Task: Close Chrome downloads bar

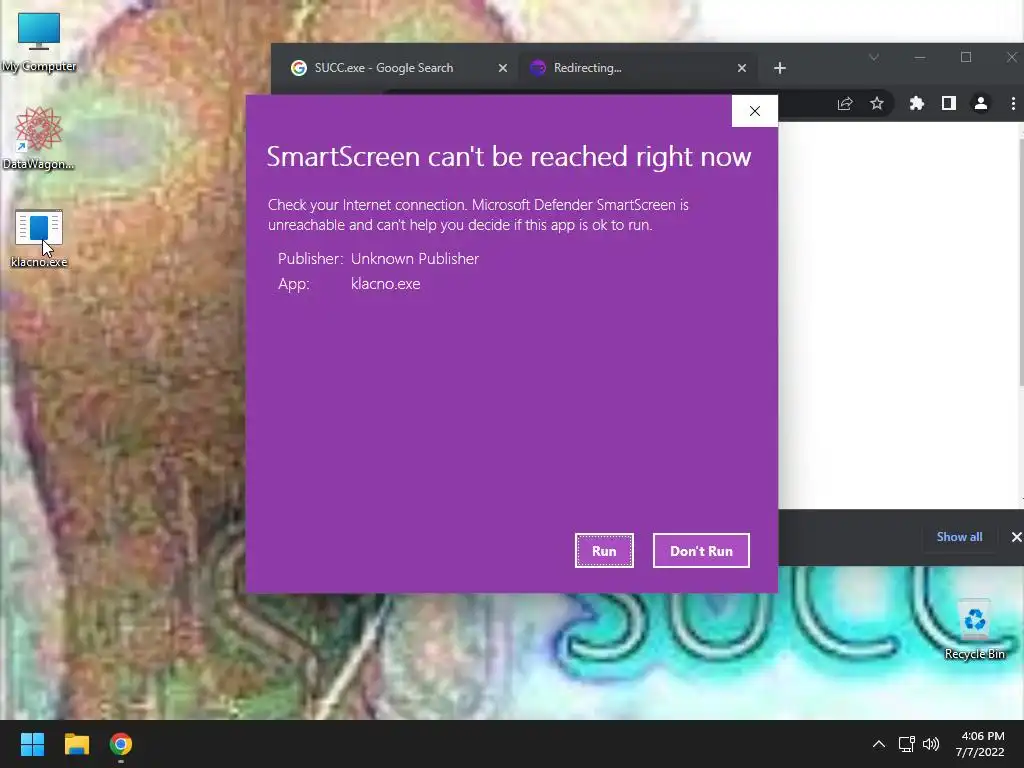Action: pos(1016,537)
